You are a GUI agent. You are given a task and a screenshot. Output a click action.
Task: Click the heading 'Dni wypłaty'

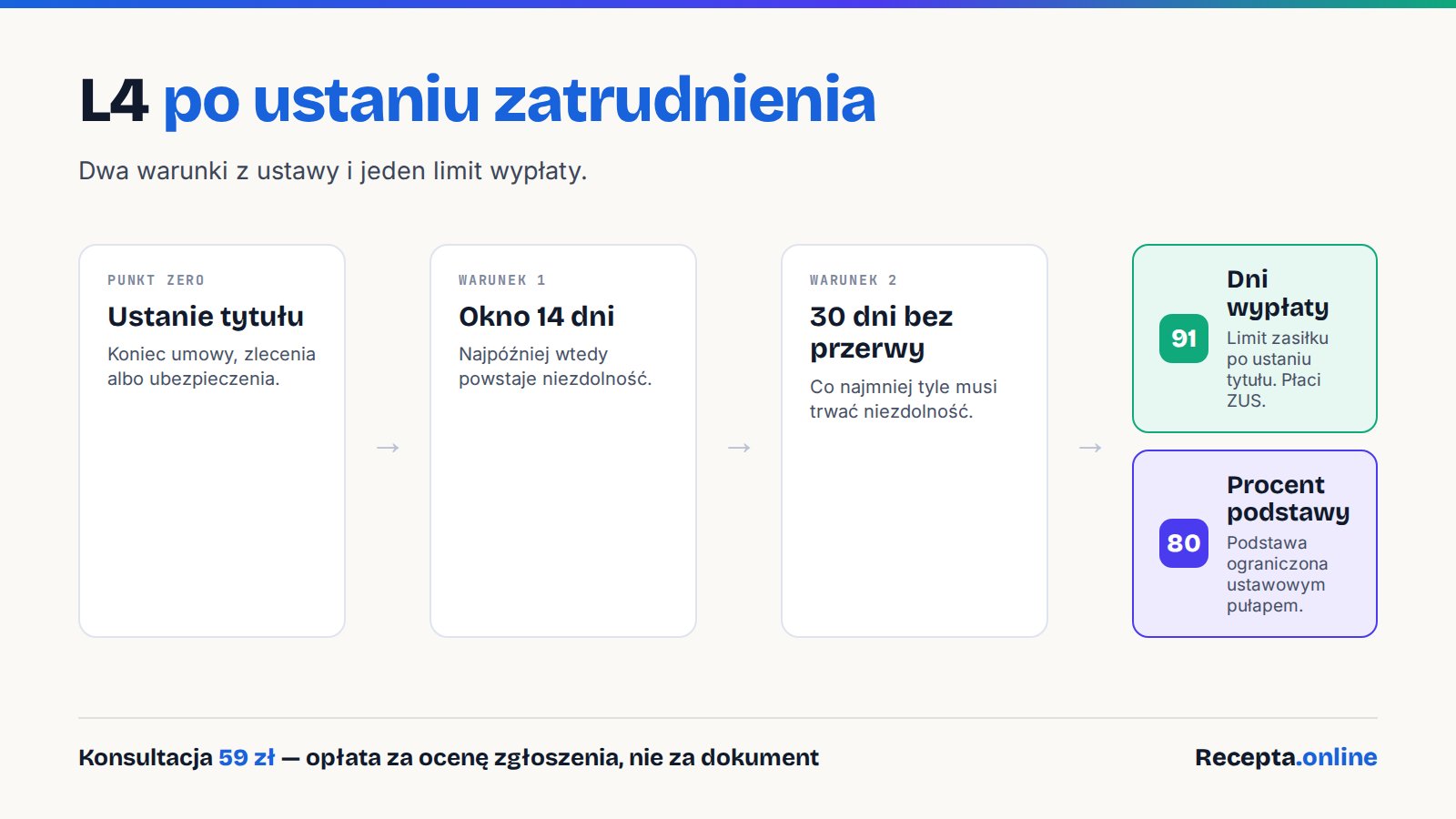coord(1278,293)
